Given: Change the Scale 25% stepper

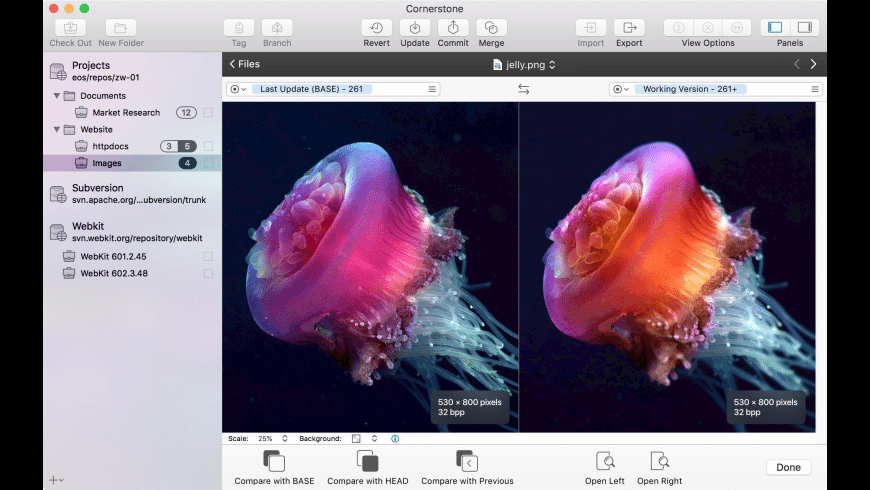Looking at the screenshot, I should [285, 438].
